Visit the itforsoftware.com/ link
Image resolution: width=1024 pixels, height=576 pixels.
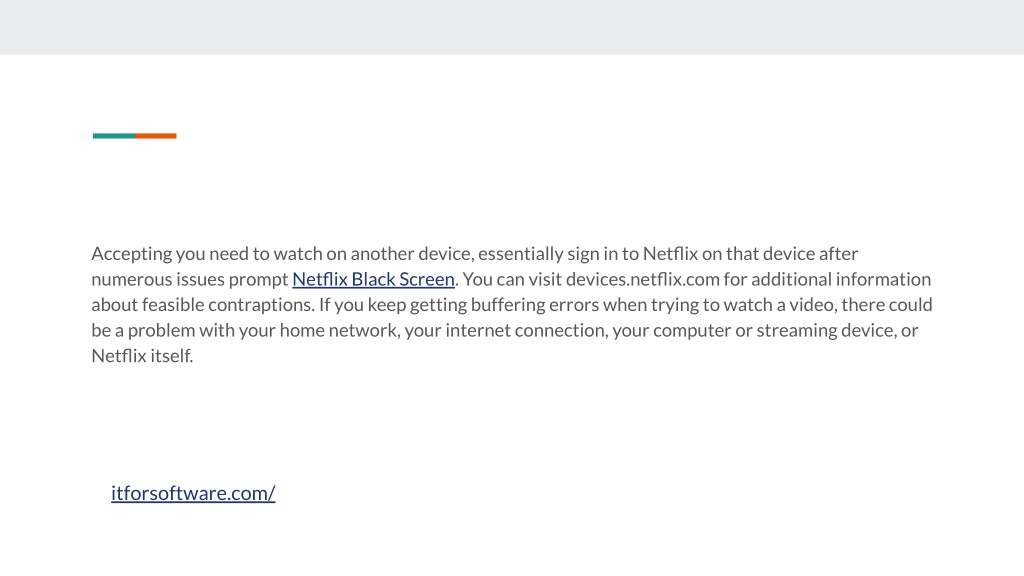[x=193, y=492]
